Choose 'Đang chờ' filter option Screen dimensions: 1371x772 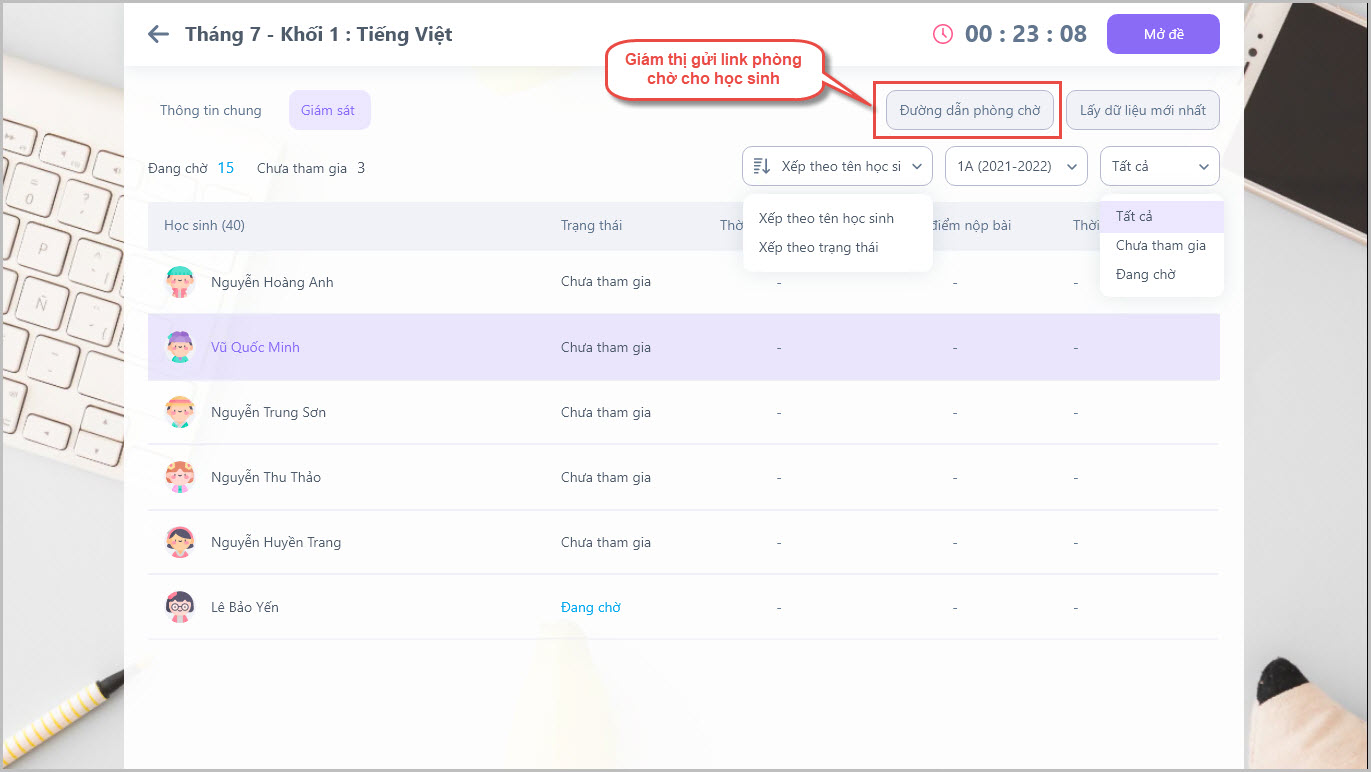[1145, 274]
